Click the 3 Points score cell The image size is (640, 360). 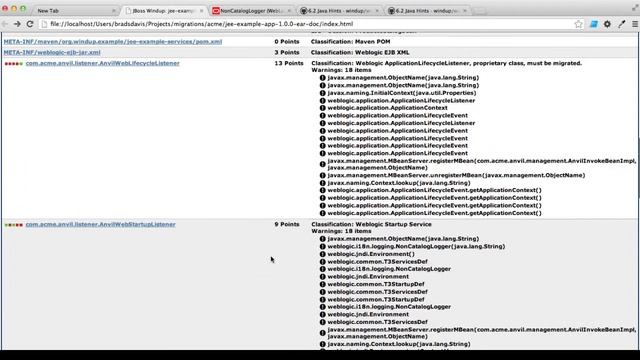click(287, 52)
